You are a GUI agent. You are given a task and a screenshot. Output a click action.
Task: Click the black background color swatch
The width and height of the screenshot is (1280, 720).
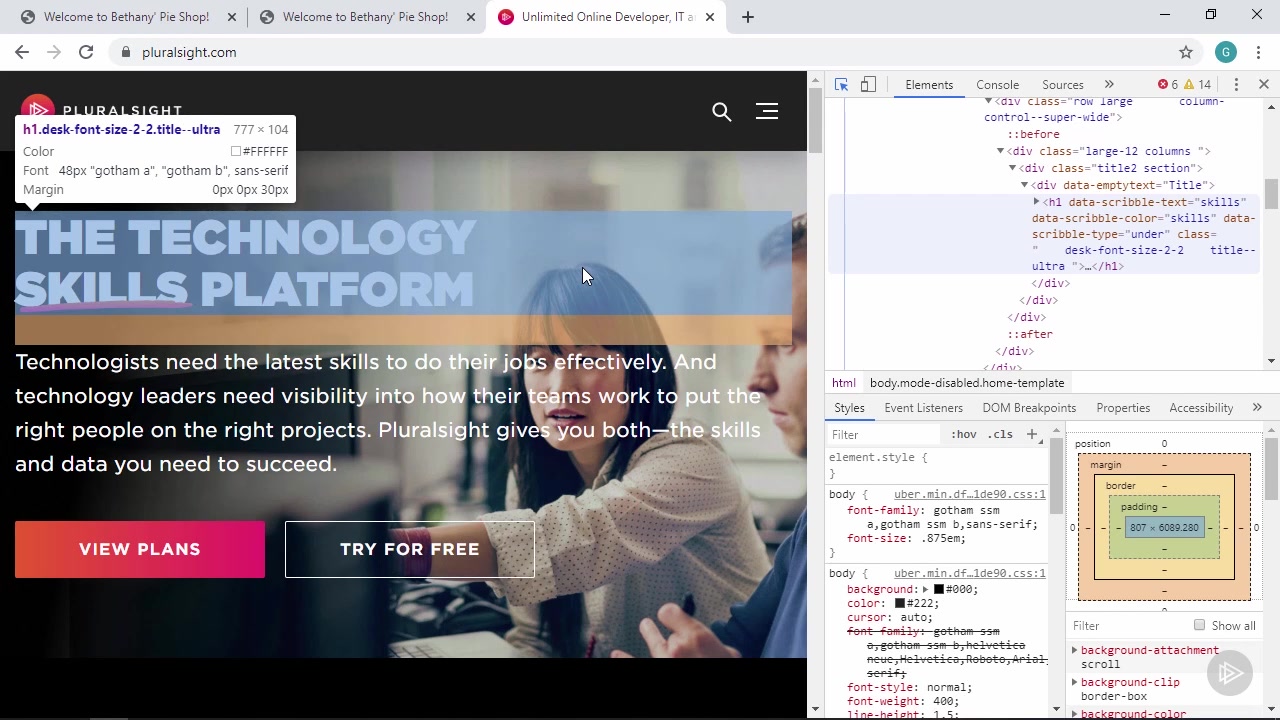(x=938, y=590)
